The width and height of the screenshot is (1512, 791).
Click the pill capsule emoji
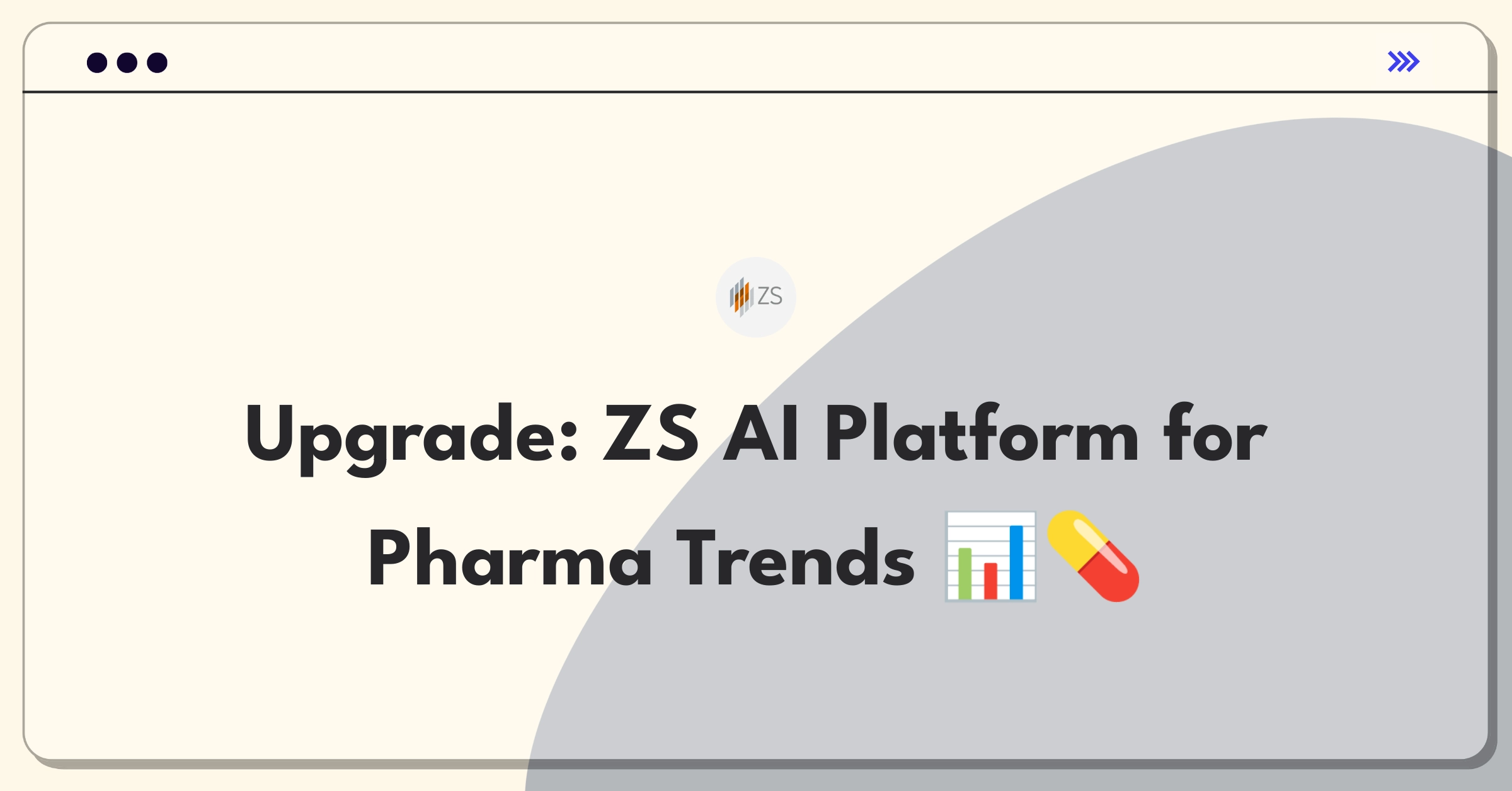click(x=1093, y=557)
